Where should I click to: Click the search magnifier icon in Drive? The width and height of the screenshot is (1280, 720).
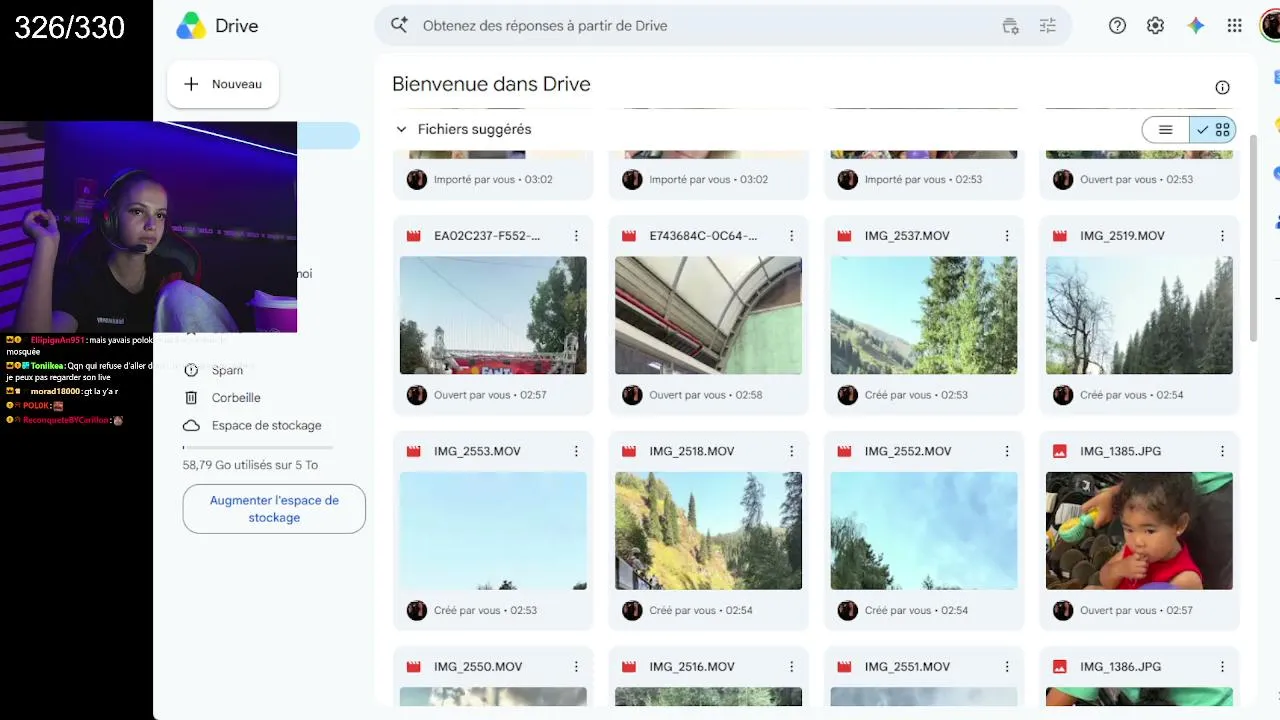[399, 26]
